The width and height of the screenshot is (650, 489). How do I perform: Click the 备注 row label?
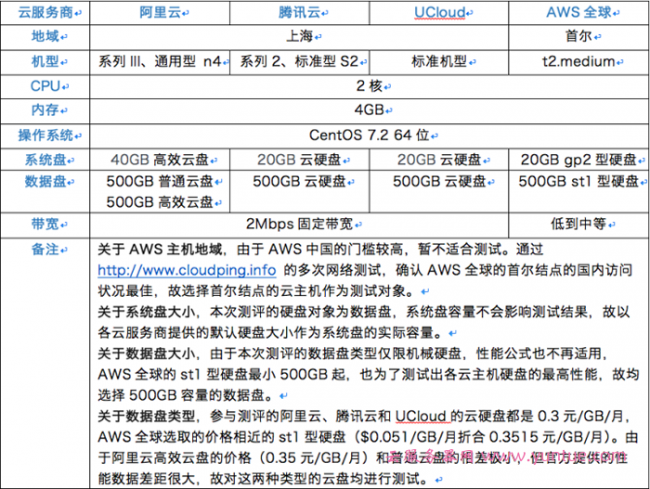click(46, 249)
